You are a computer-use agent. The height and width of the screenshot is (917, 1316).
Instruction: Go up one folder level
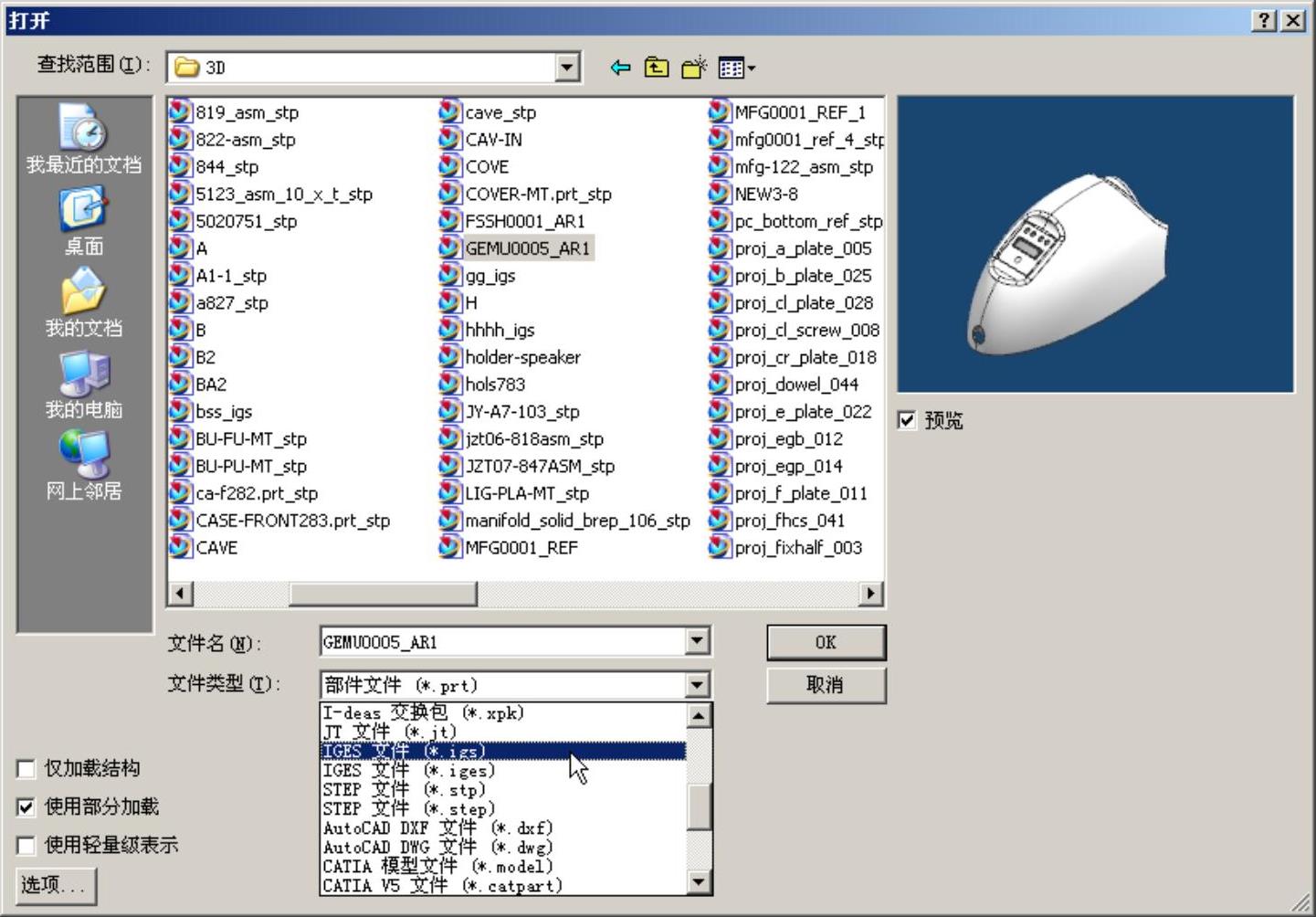point(657,68)
